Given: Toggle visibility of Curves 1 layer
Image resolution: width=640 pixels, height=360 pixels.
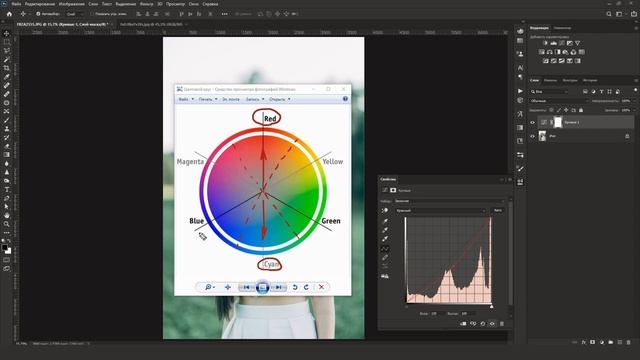Looking at the screenshot, I should [532, 122].
